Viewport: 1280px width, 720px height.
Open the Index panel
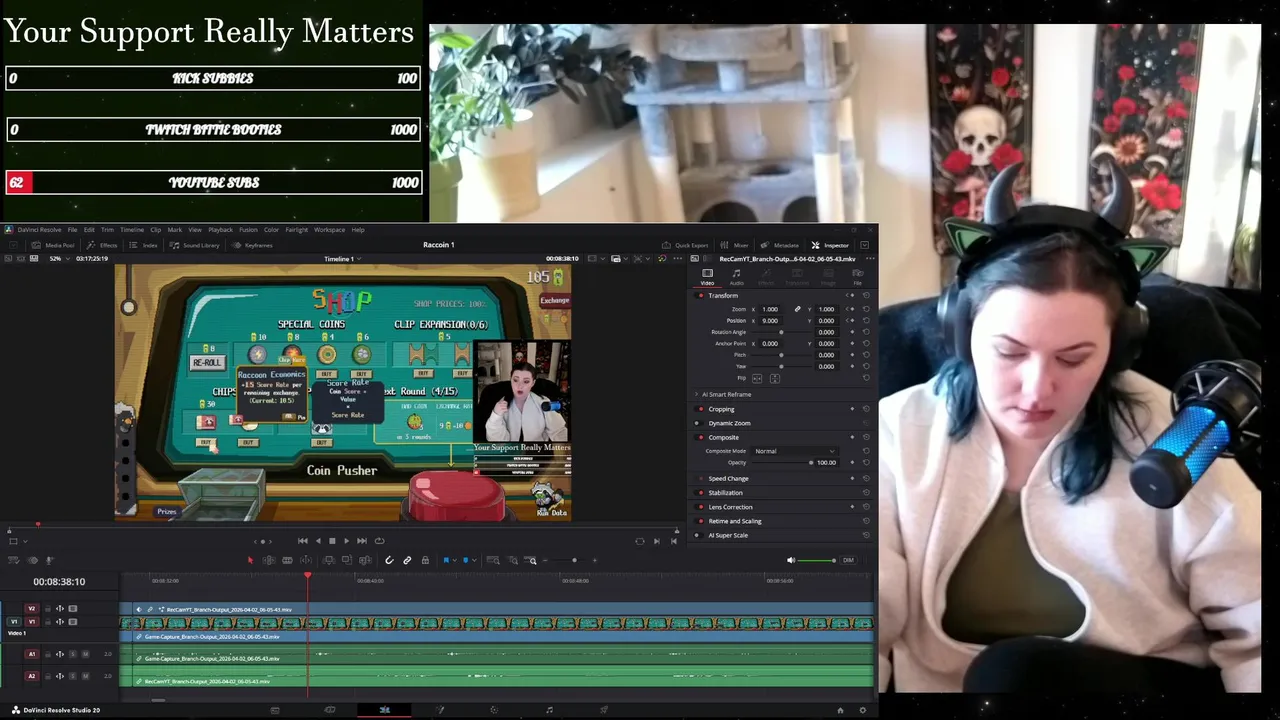[x=144, y=245]
